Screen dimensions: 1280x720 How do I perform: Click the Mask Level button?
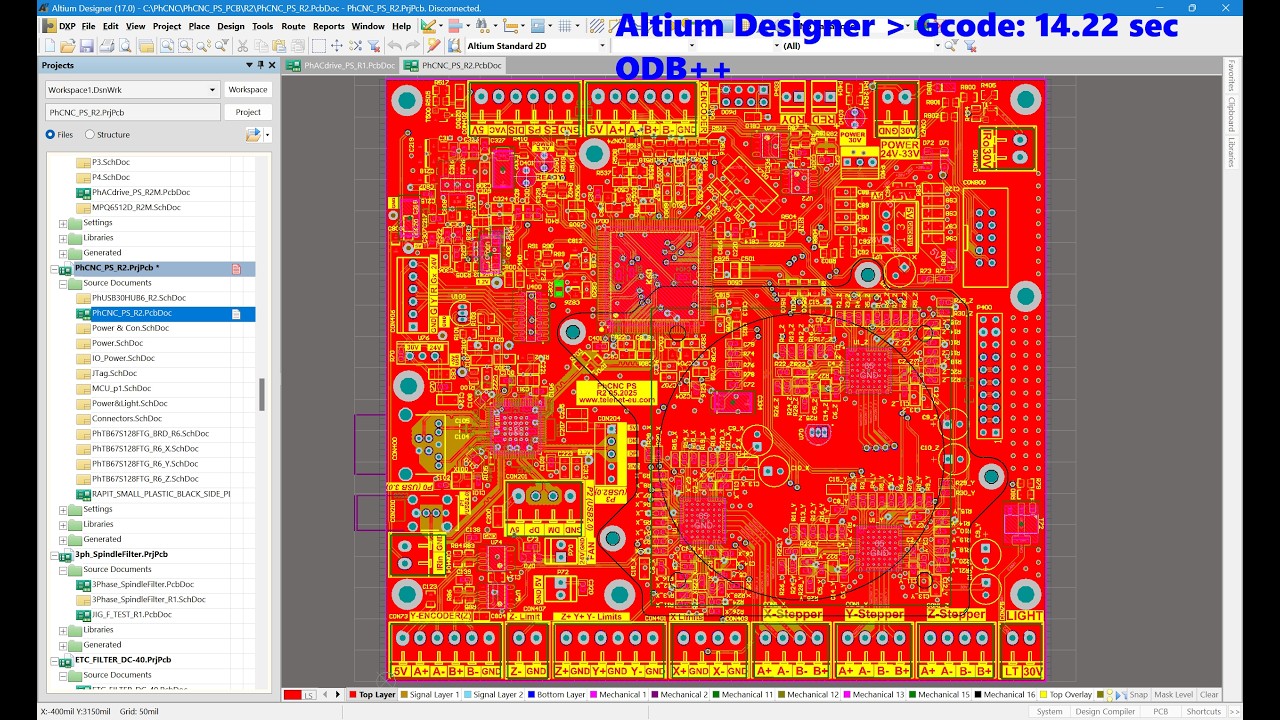click(1173, 694)
